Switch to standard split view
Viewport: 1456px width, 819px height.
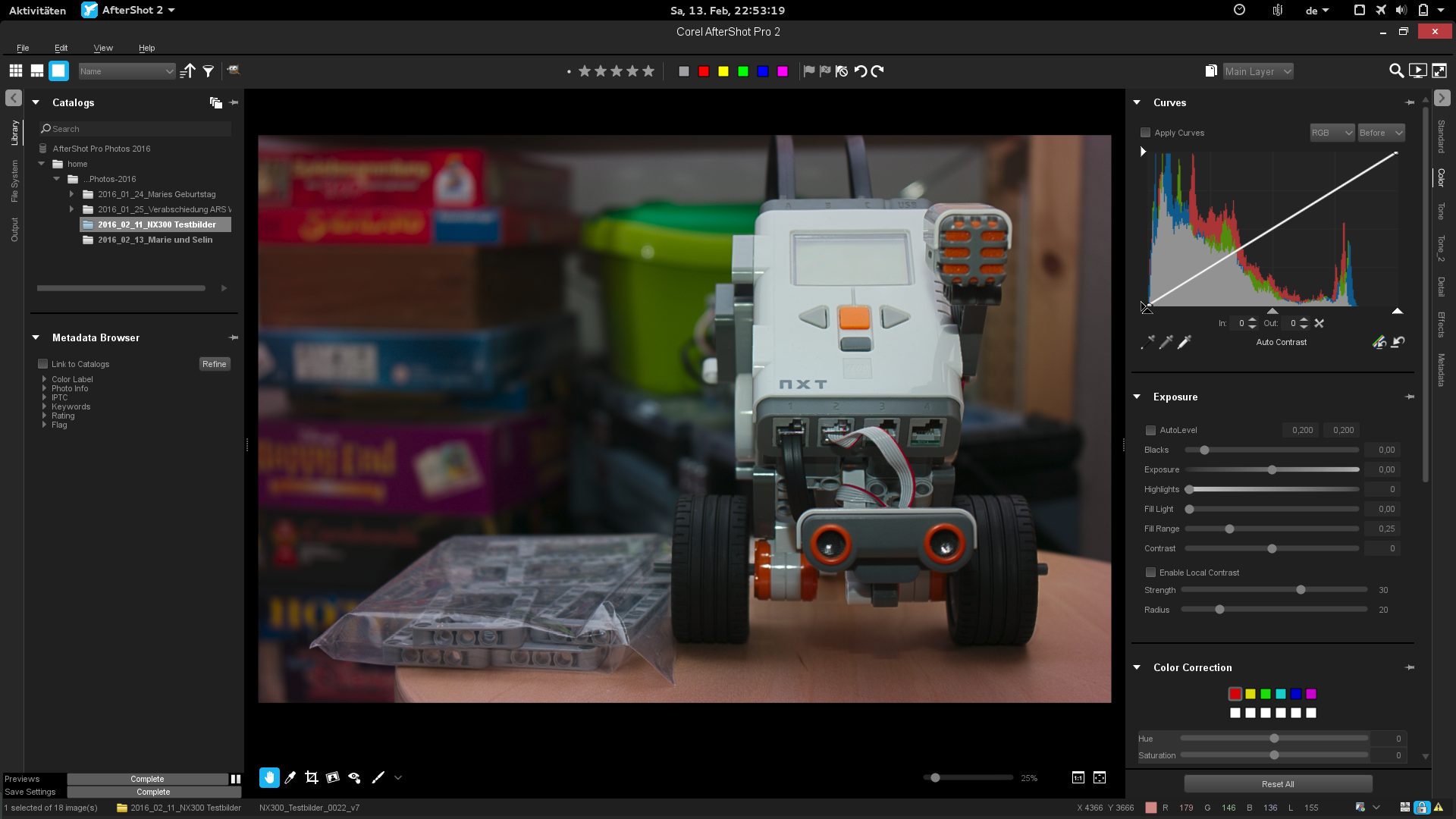(37, 71)
